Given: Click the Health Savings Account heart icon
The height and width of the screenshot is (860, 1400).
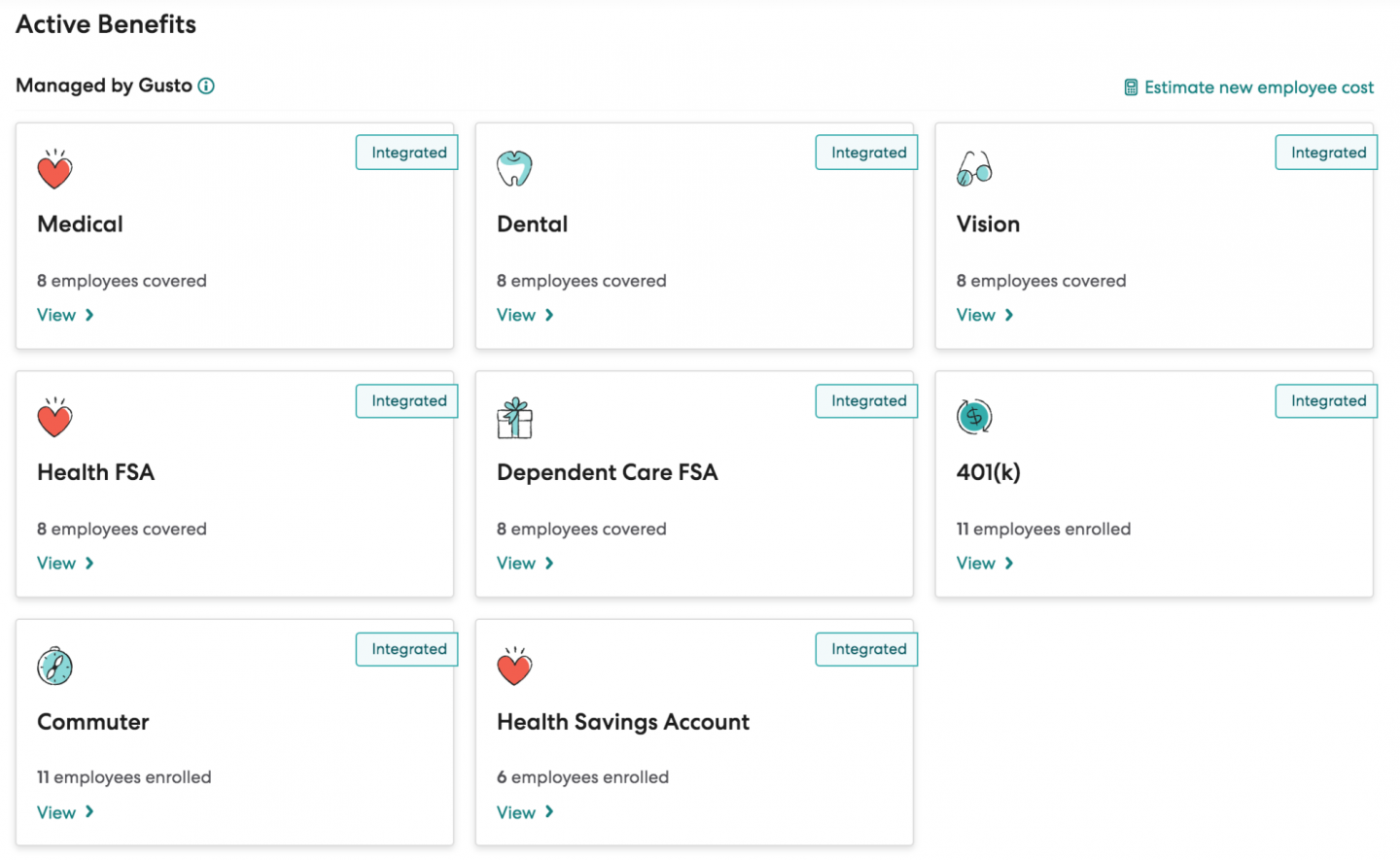Looking at the screenshot, I should (514, 667).
